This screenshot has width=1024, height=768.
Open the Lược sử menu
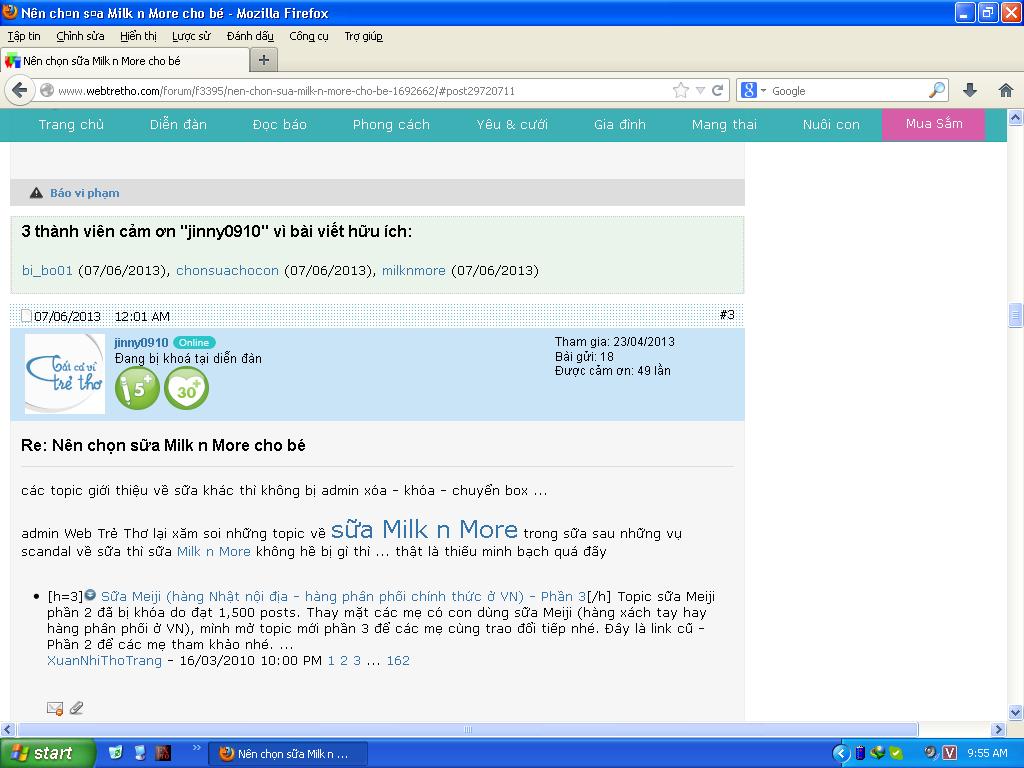(191, 36)
